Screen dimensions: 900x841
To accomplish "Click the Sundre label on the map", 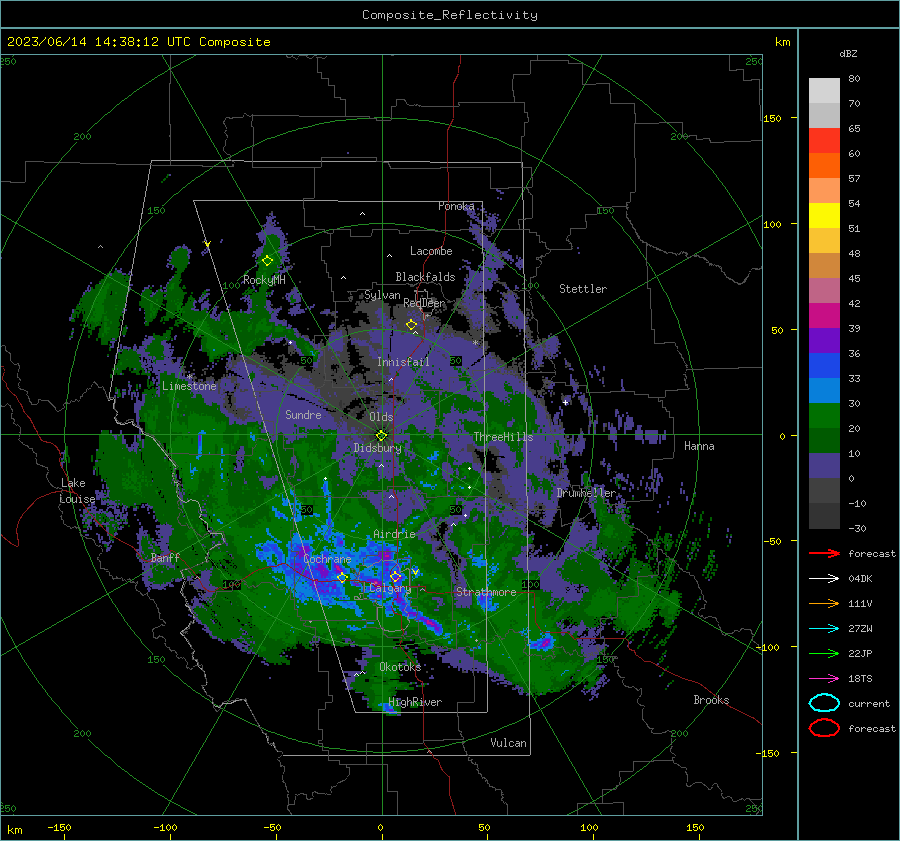I will click(x=303, y=414).
